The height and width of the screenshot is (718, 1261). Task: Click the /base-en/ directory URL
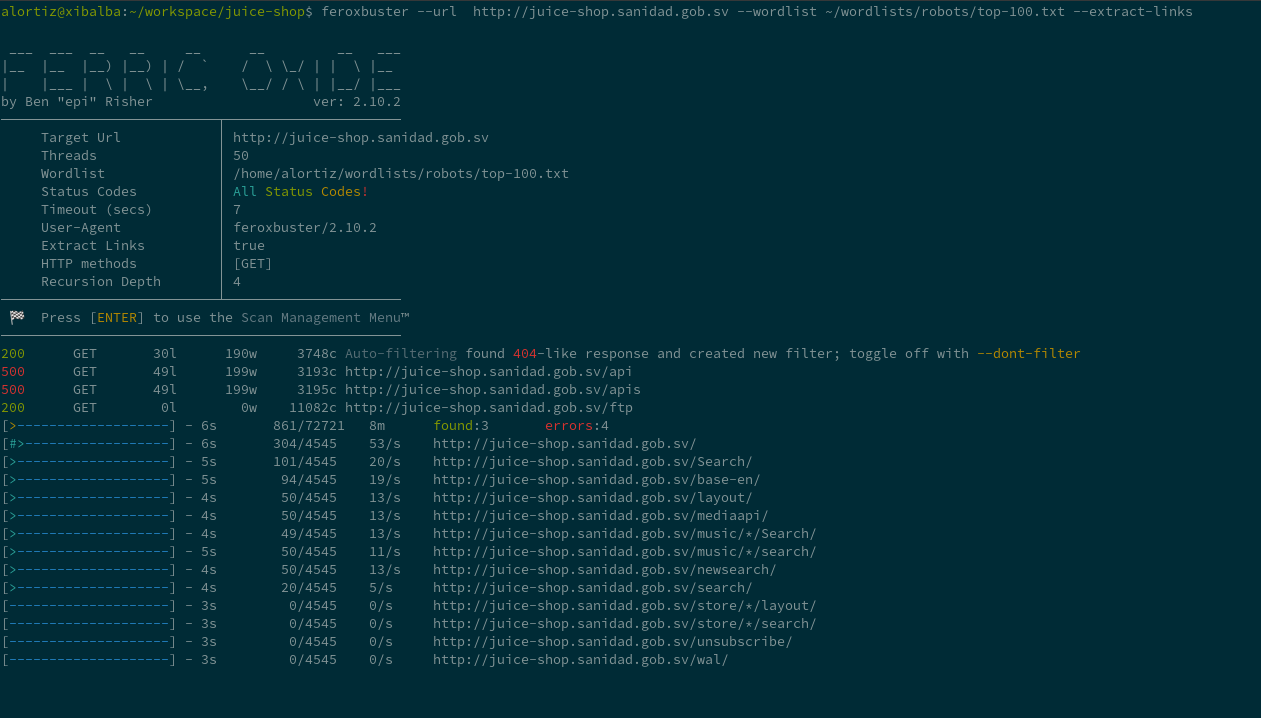(596, 480)
